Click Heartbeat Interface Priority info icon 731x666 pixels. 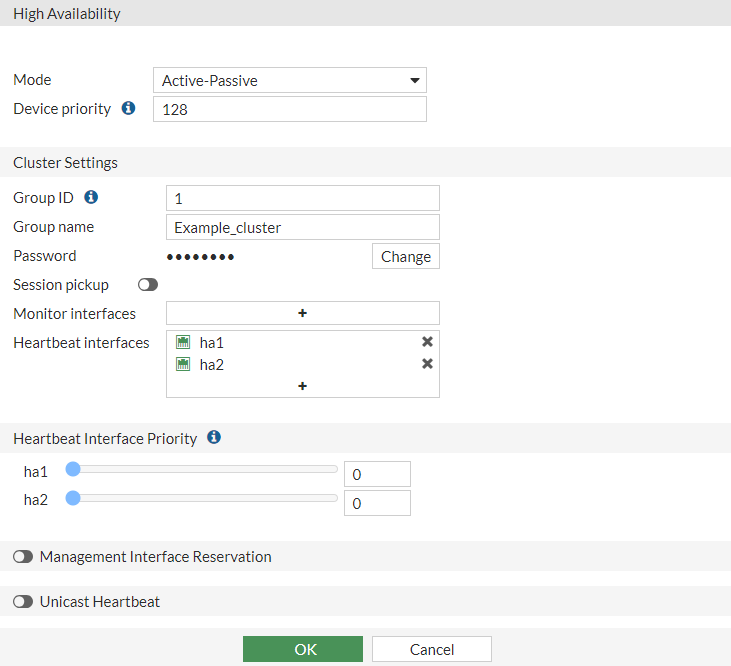tap(213, 437)
